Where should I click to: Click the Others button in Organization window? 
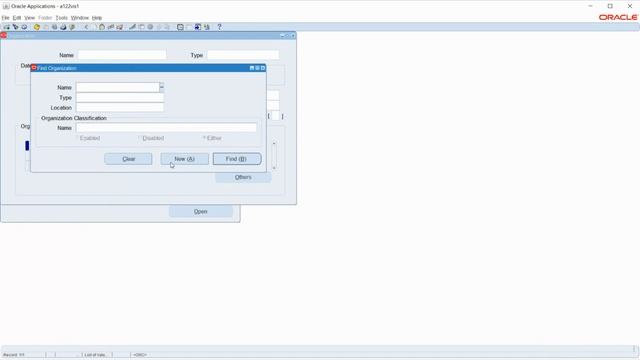[243, 177]
